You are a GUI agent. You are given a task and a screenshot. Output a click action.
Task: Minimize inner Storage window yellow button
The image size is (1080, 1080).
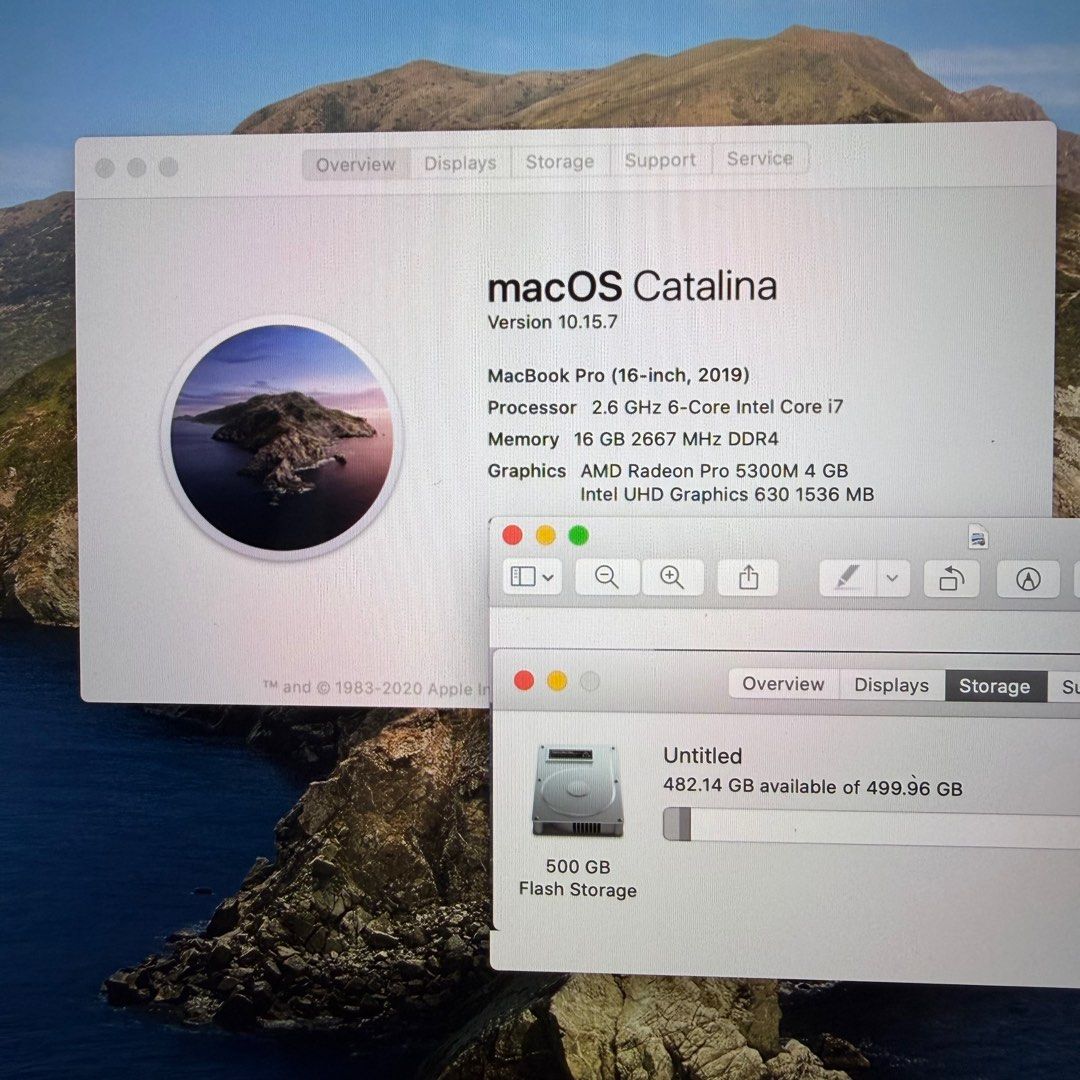[557, 681]
